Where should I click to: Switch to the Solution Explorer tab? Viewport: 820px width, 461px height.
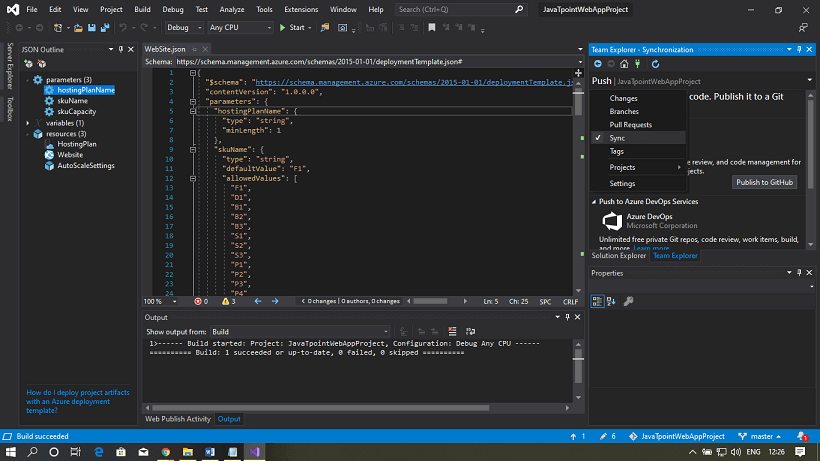coord(619,256)
